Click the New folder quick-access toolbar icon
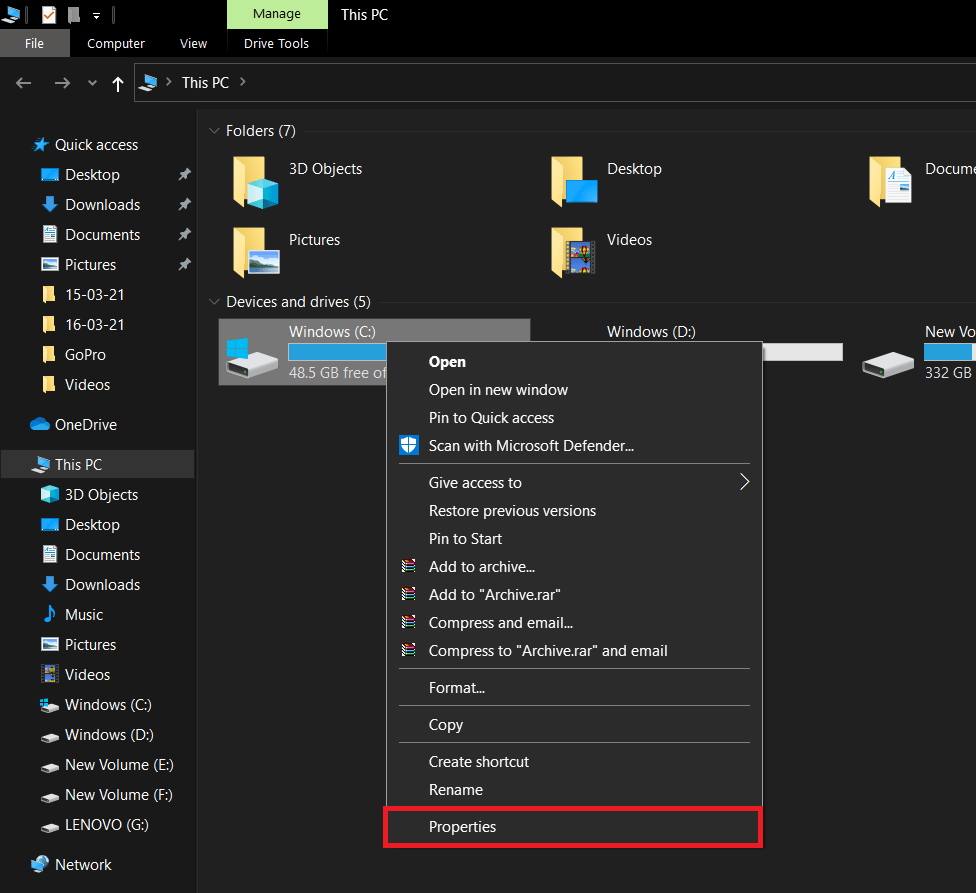This screenshot has width=976, height=893. (73, 14)
